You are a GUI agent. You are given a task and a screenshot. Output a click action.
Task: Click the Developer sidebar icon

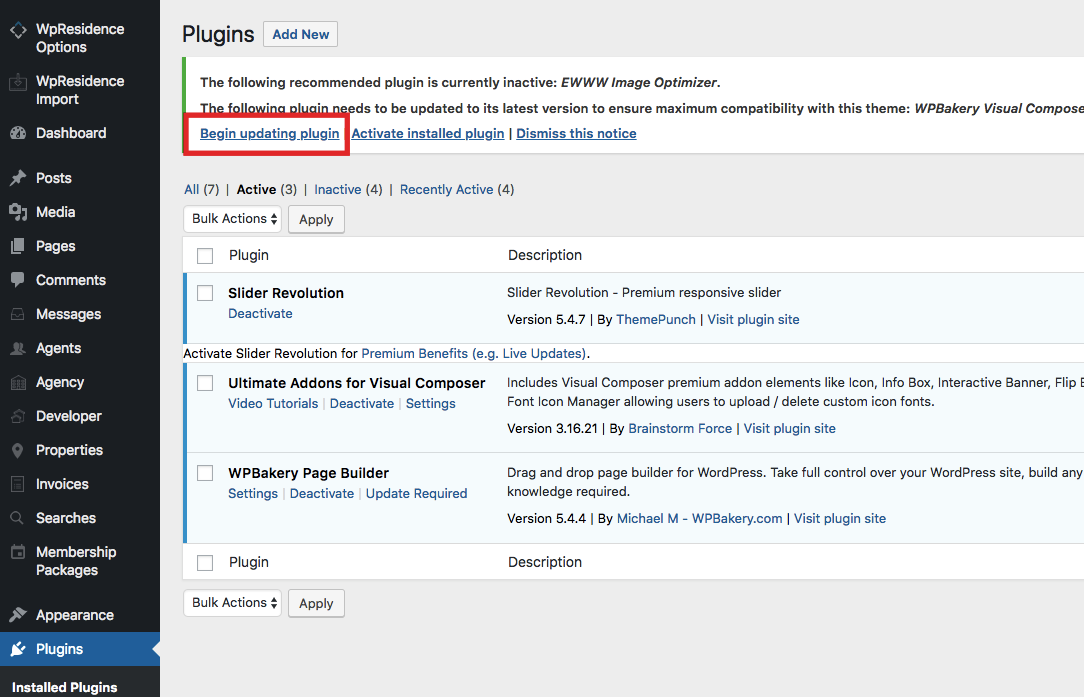point(19,416)
